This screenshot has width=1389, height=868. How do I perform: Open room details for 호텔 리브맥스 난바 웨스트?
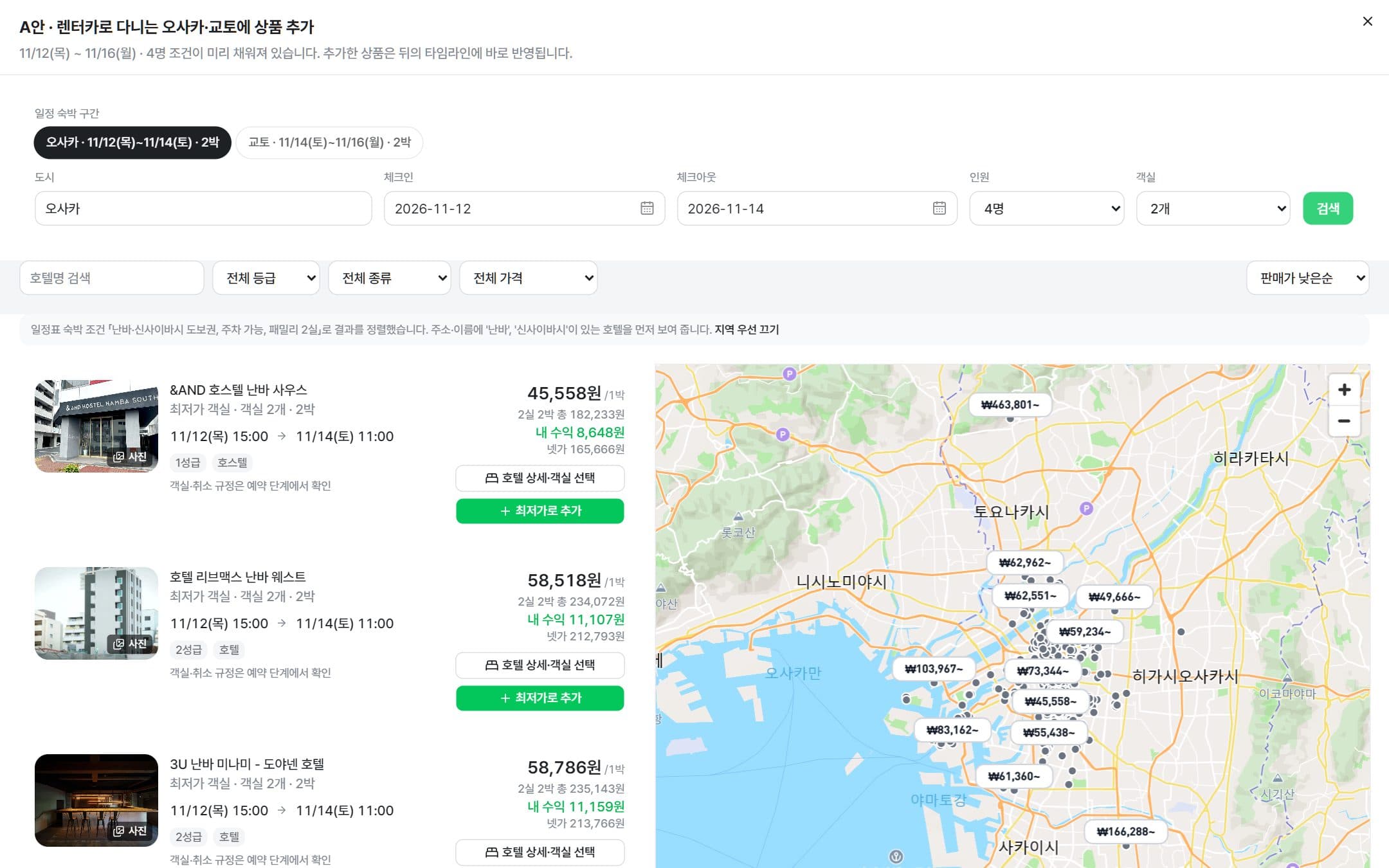(540, 665)
